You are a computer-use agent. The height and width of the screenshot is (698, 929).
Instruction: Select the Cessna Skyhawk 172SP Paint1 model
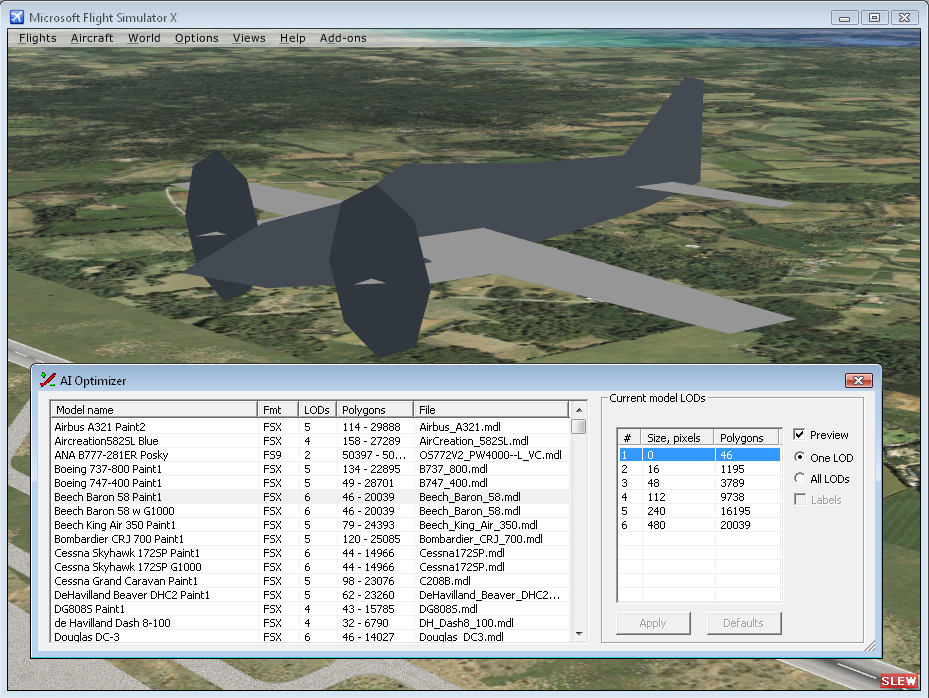[x=310, y=553]
